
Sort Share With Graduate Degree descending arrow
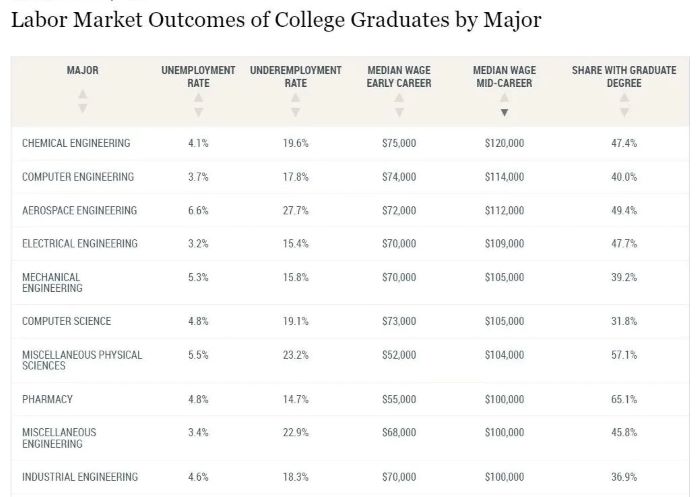click(x=624, y=112)
